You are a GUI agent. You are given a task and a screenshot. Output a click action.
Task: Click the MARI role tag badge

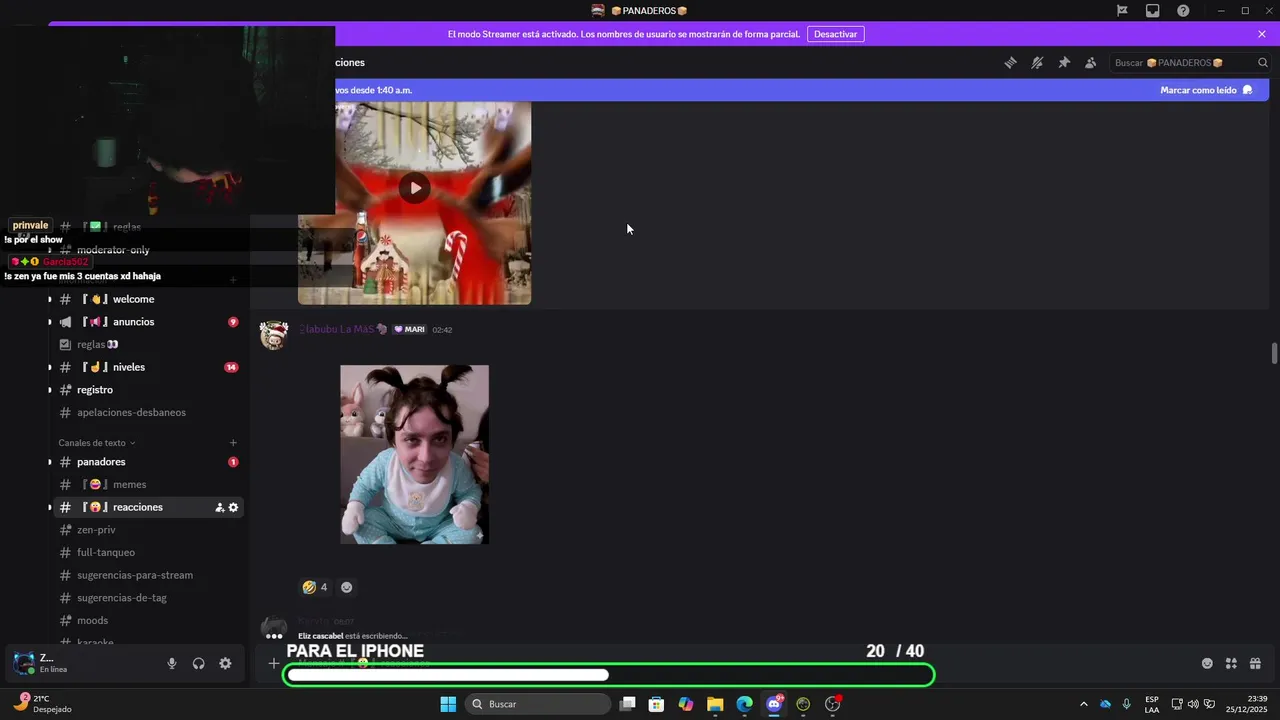coord(409,329)
